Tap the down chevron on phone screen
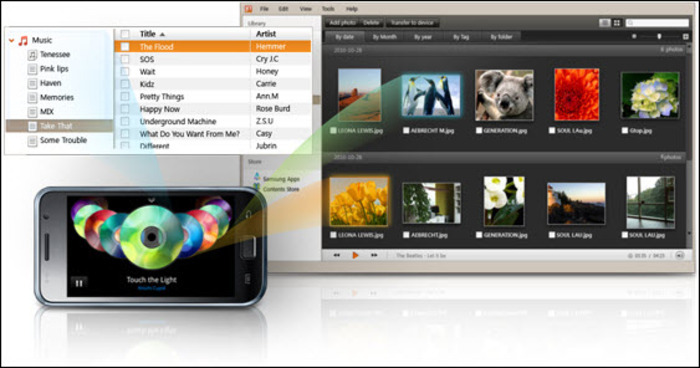 (x=152, y=200)
